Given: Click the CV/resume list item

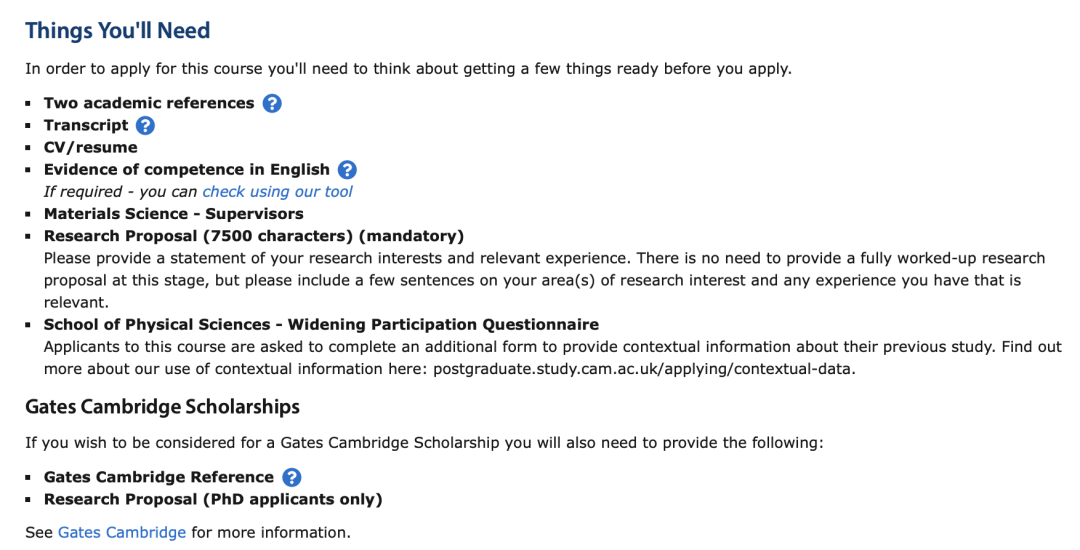Looking at the screenshot, I should click(x=91, y=147).
